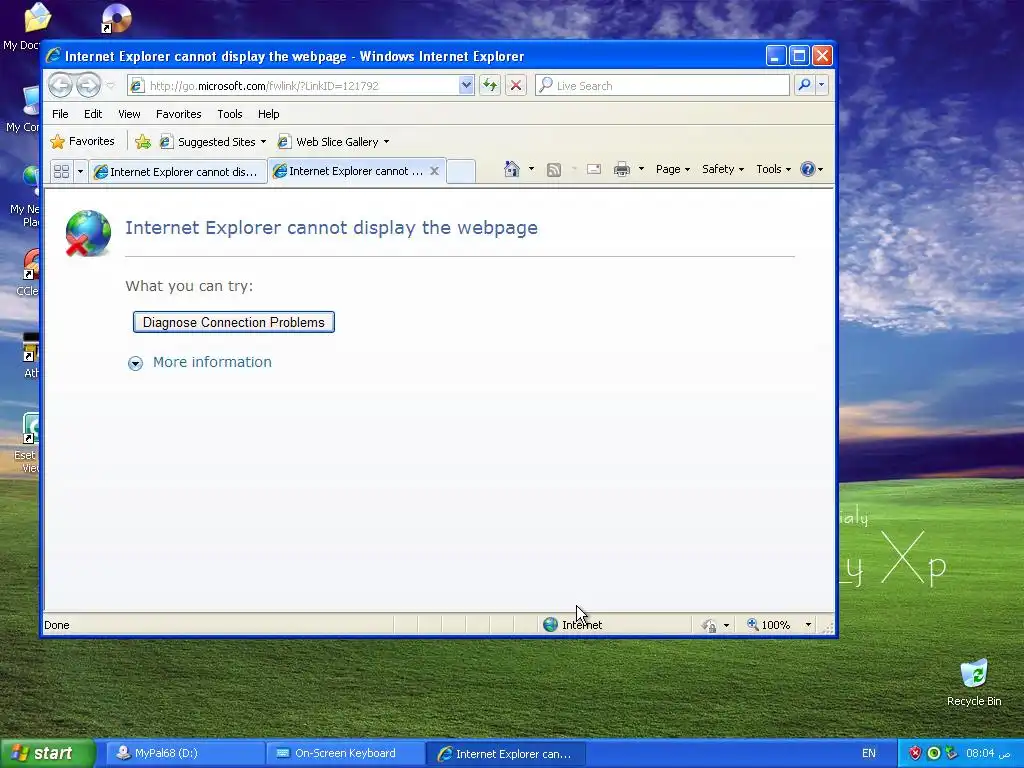Click the Home icon
1024x768 pixels.
tap(512, 169)
